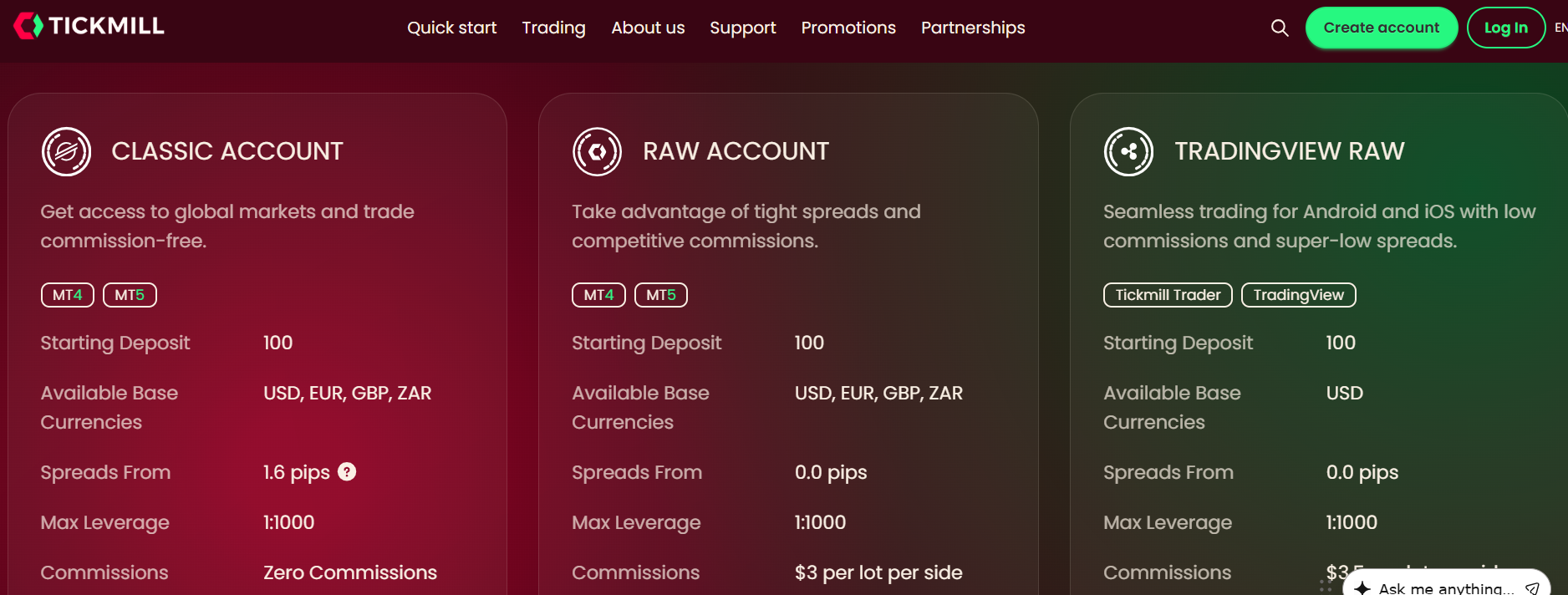1568x595 pixels.
Task: Expand the Support menu
Action: pyautogui.click(x=742, y=28)
